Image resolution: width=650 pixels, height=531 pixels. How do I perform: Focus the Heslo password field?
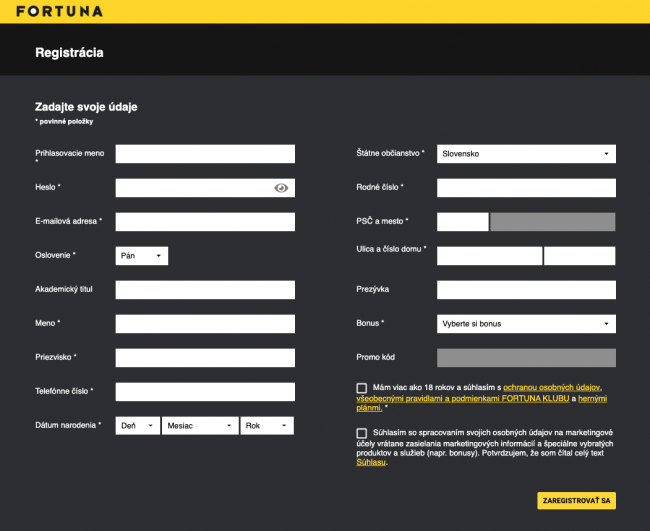(193, 188)
